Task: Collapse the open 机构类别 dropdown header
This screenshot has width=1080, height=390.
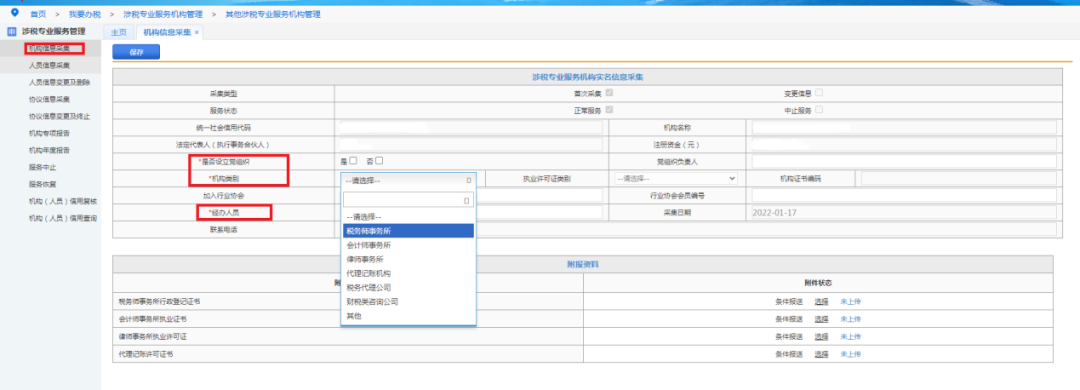Action: [408, 180]
